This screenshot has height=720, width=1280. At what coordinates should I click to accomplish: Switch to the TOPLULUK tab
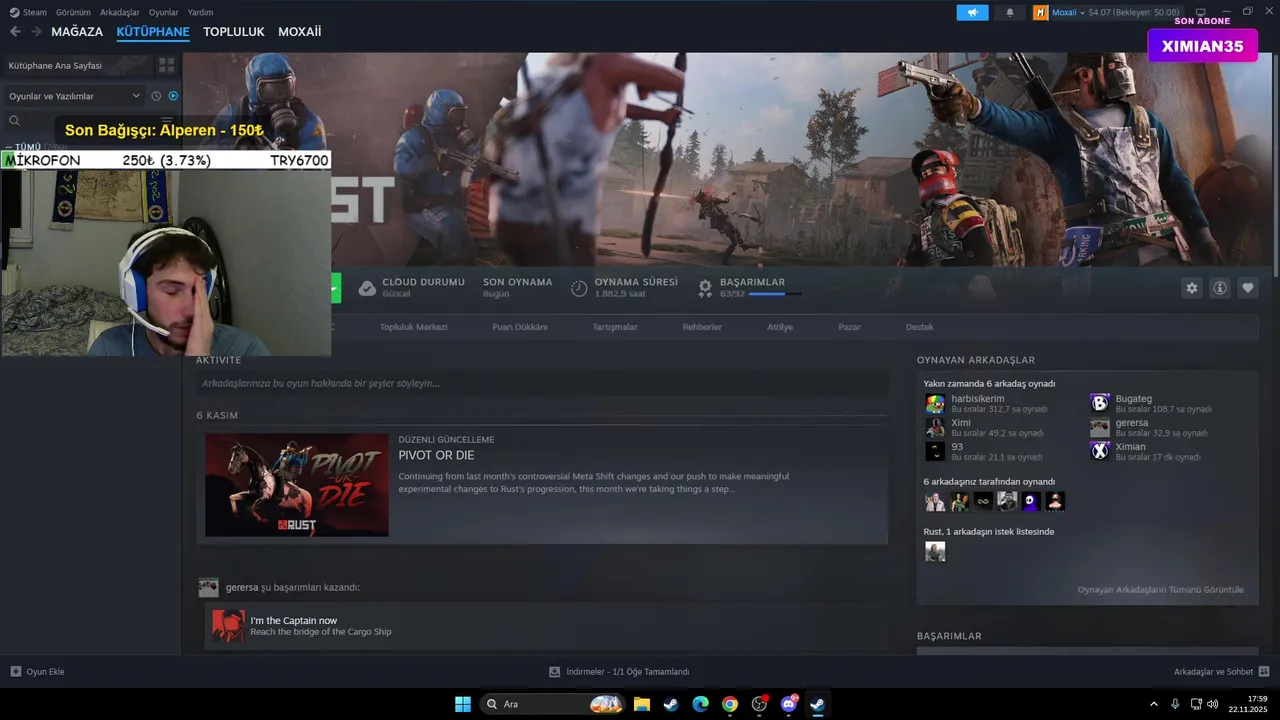pyautogui.click(x=234, y=32)
